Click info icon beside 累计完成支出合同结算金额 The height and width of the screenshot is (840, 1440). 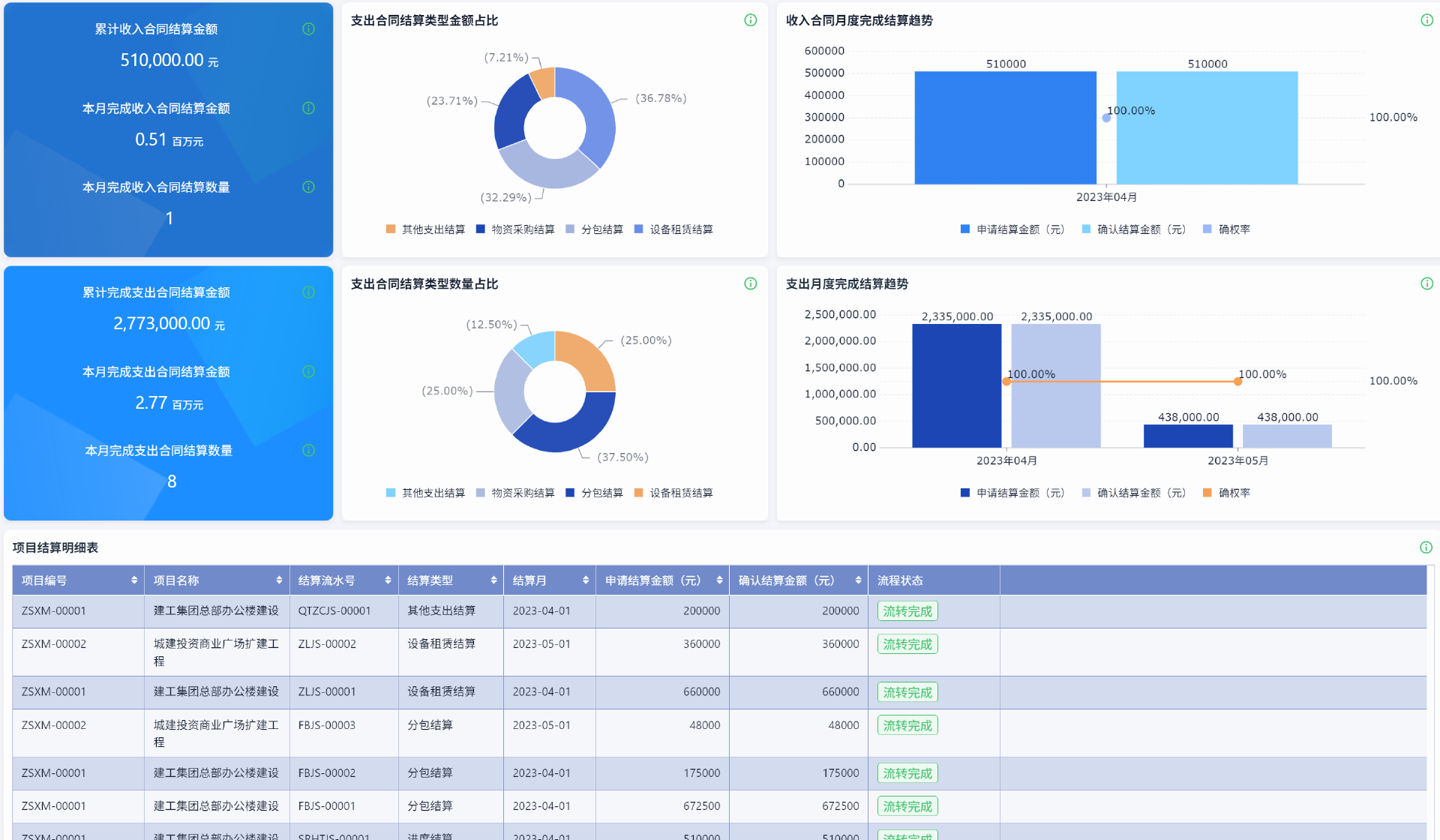point(308,292)
